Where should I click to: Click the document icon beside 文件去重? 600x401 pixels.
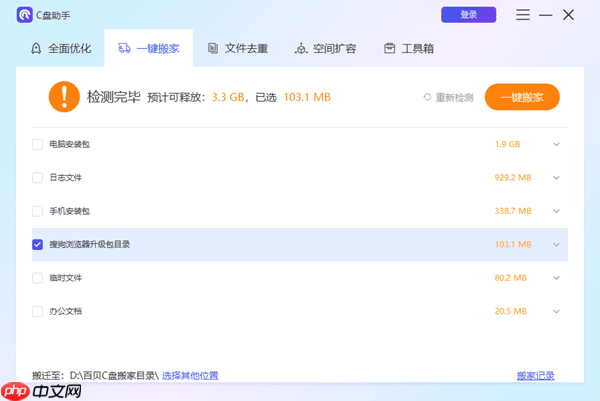click(213, 48)
